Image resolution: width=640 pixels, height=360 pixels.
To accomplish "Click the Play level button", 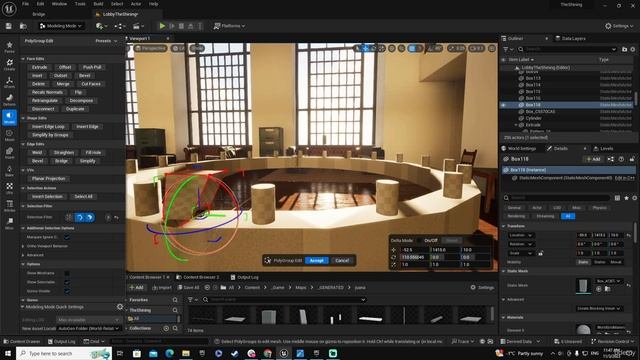I will pos(162,26).
